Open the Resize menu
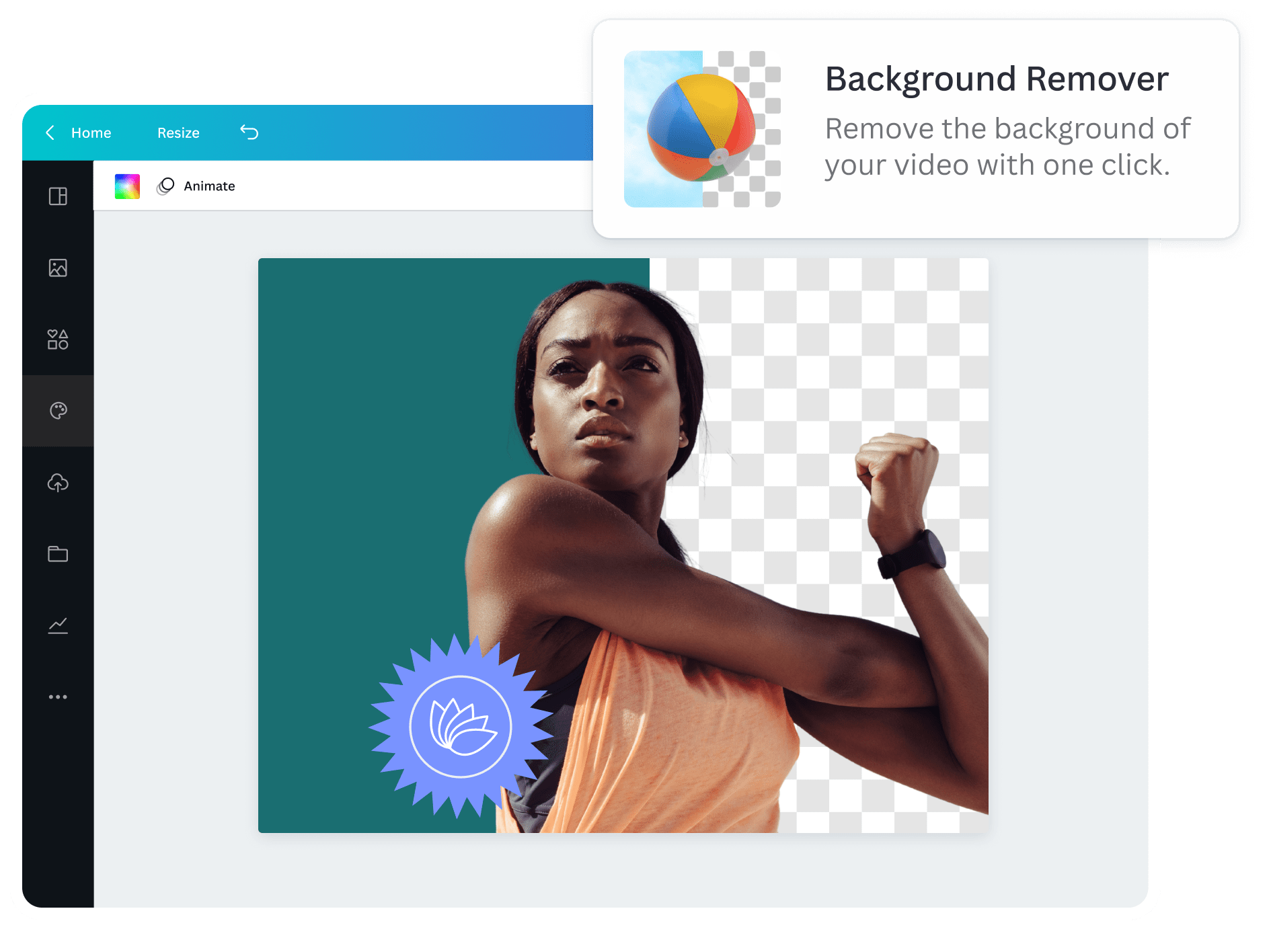The image size is (1271, 952). coord(178,132)
